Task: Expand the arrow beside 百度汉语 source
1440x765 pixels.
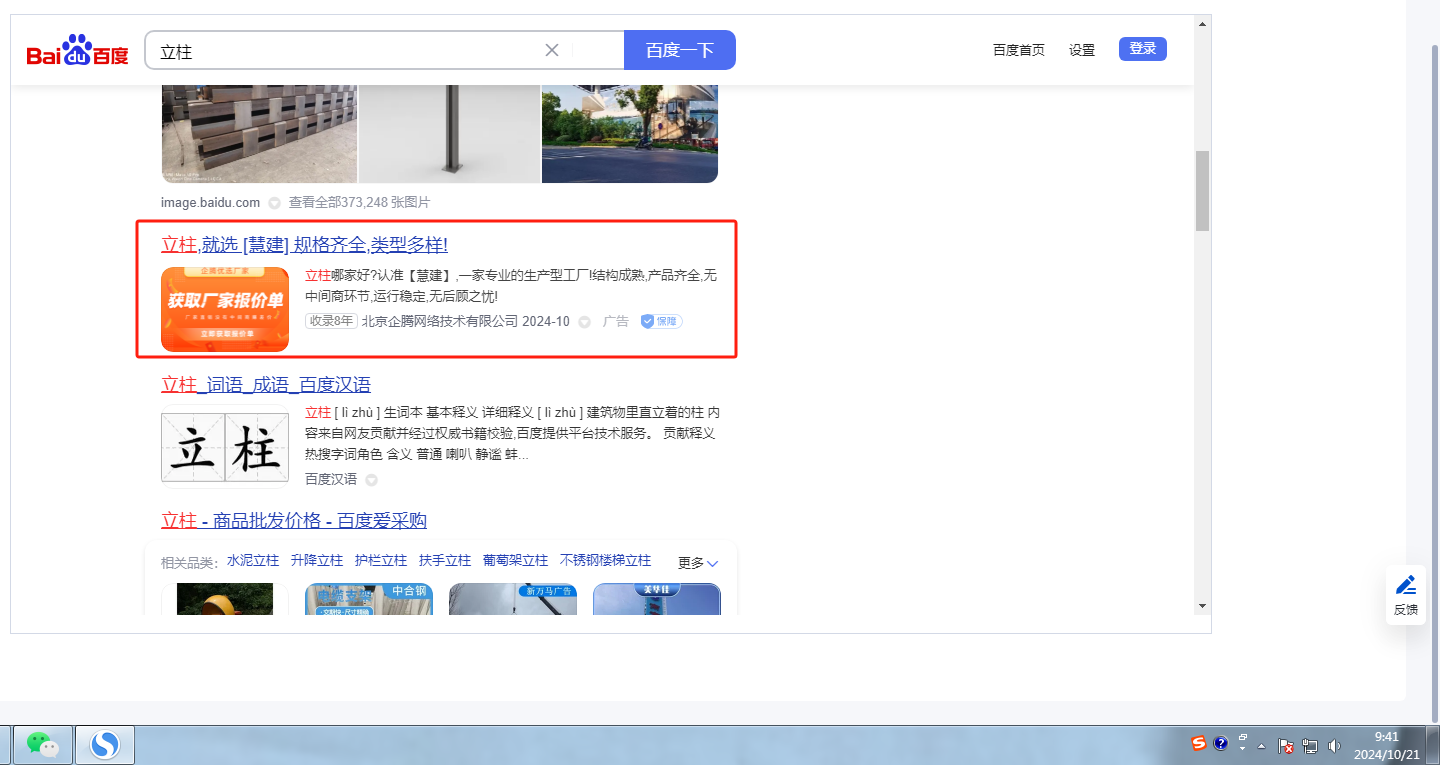Action: (x=371, y=480)
